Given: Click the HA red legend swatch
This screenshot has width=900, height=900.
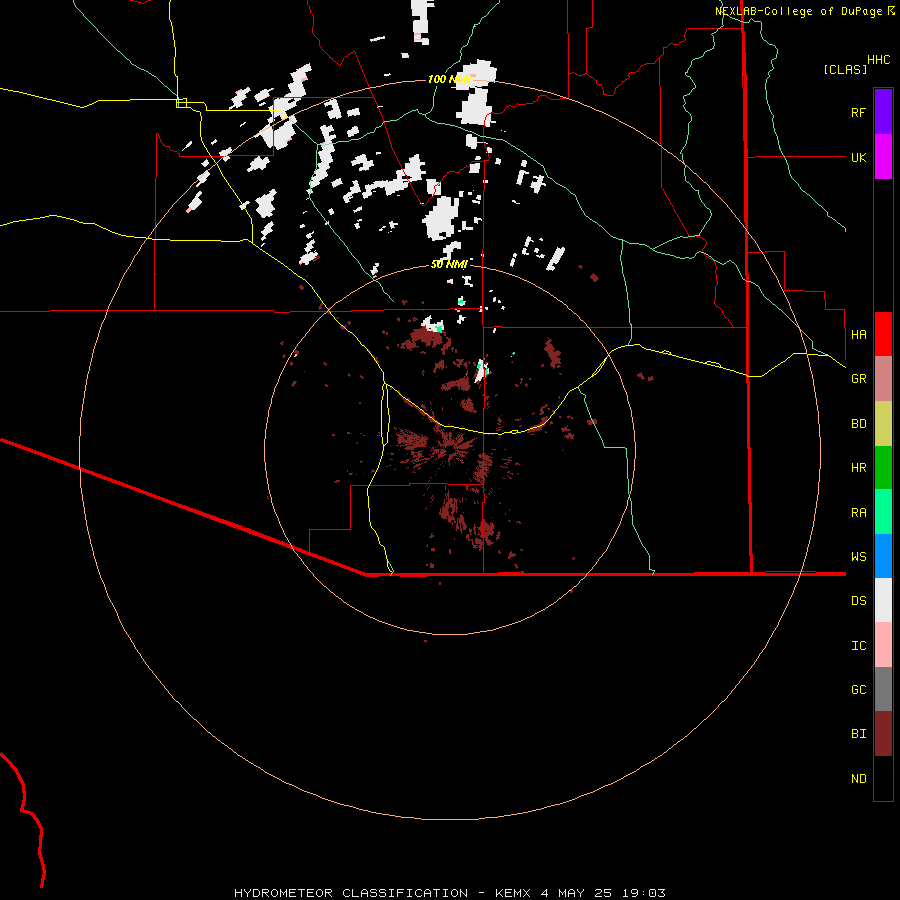Looking at the screenshot, I should pyautogui.click(x=883, y=334).
